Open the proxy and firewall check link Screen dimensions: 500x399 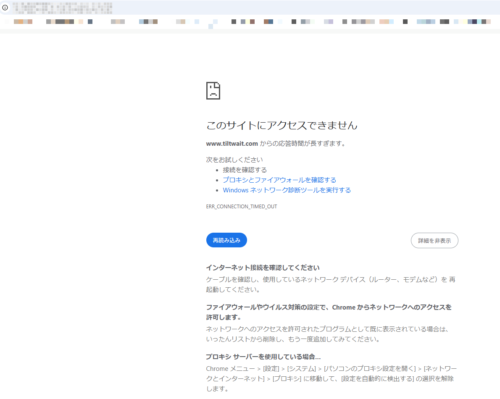(x=279, y=180)
